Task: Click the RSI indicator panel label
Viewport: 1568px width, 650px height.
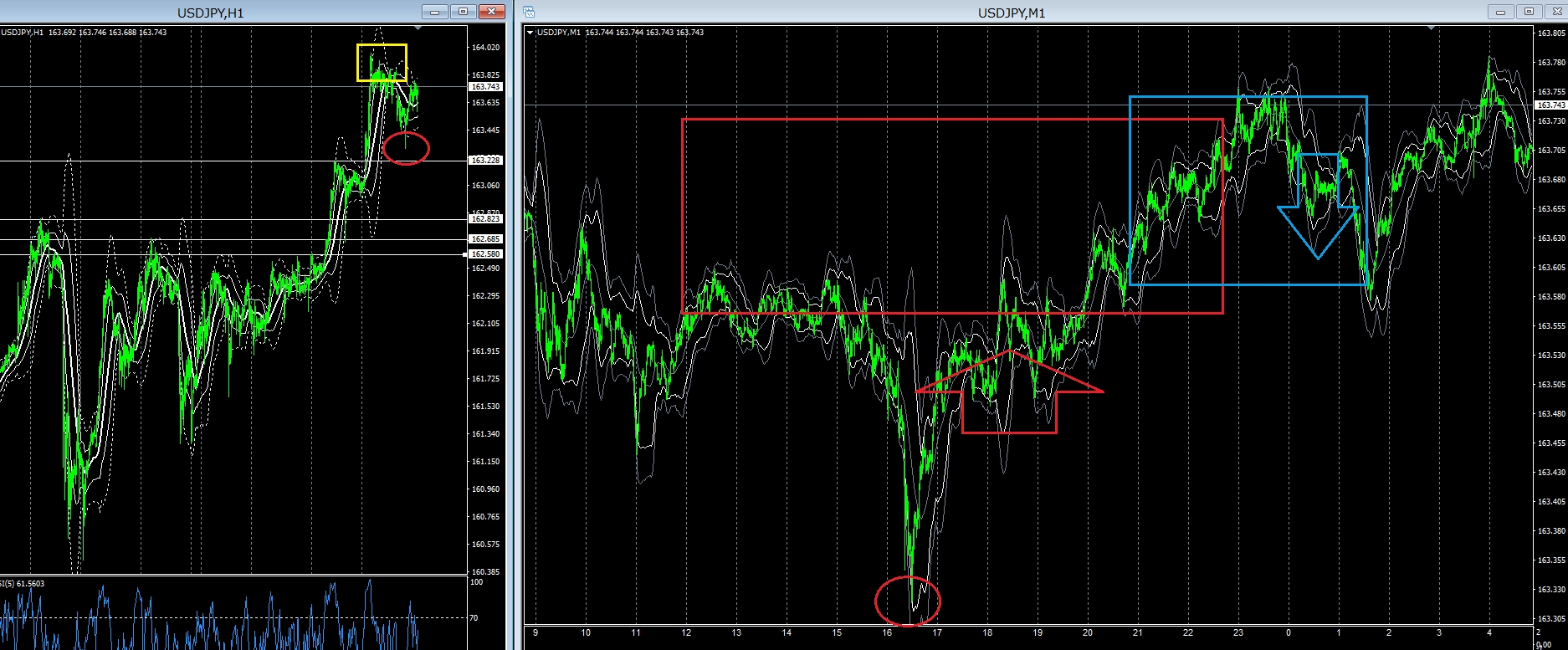Action: [22, 583]
